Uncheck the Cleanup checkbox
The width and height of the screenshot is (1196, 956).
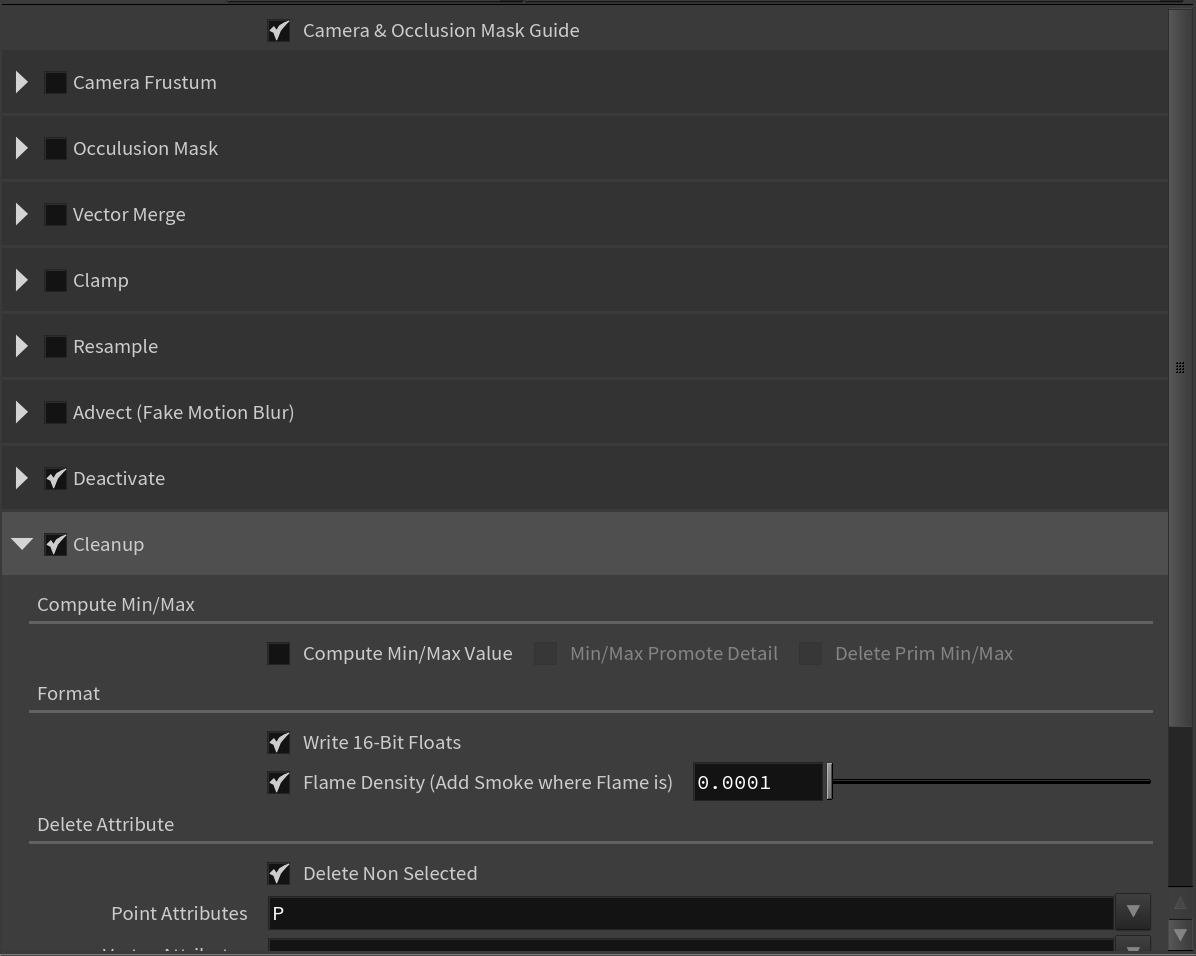55,544
